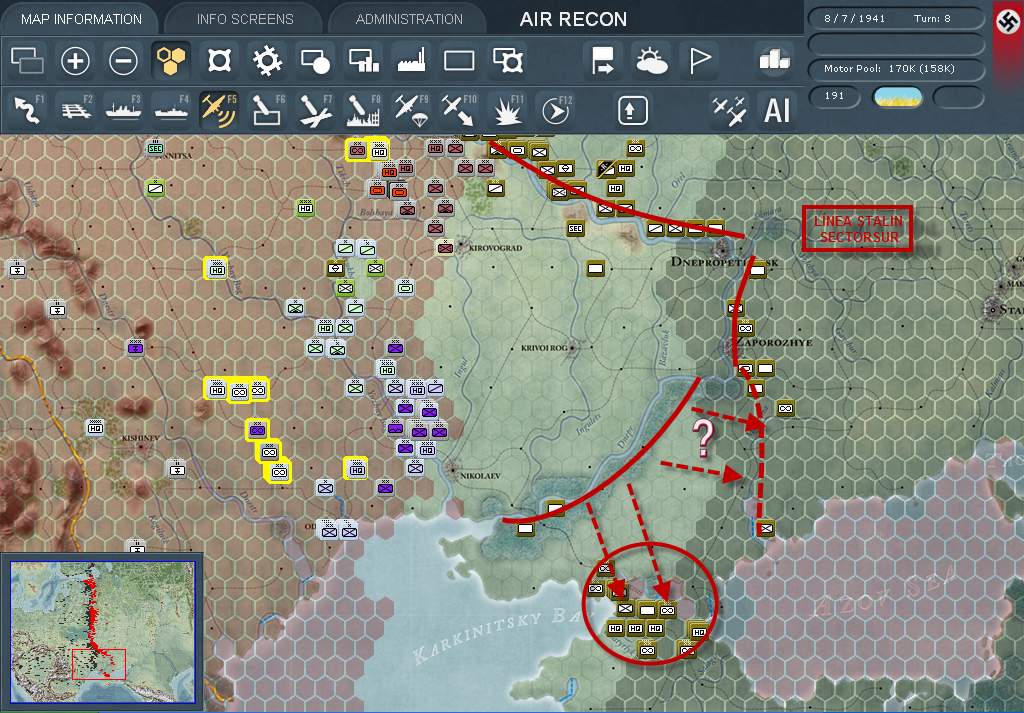The height and width of the screenshot is (713, 1024).
Task: Select the F7 bomb airfield mode
Action: tap(315, 109)
